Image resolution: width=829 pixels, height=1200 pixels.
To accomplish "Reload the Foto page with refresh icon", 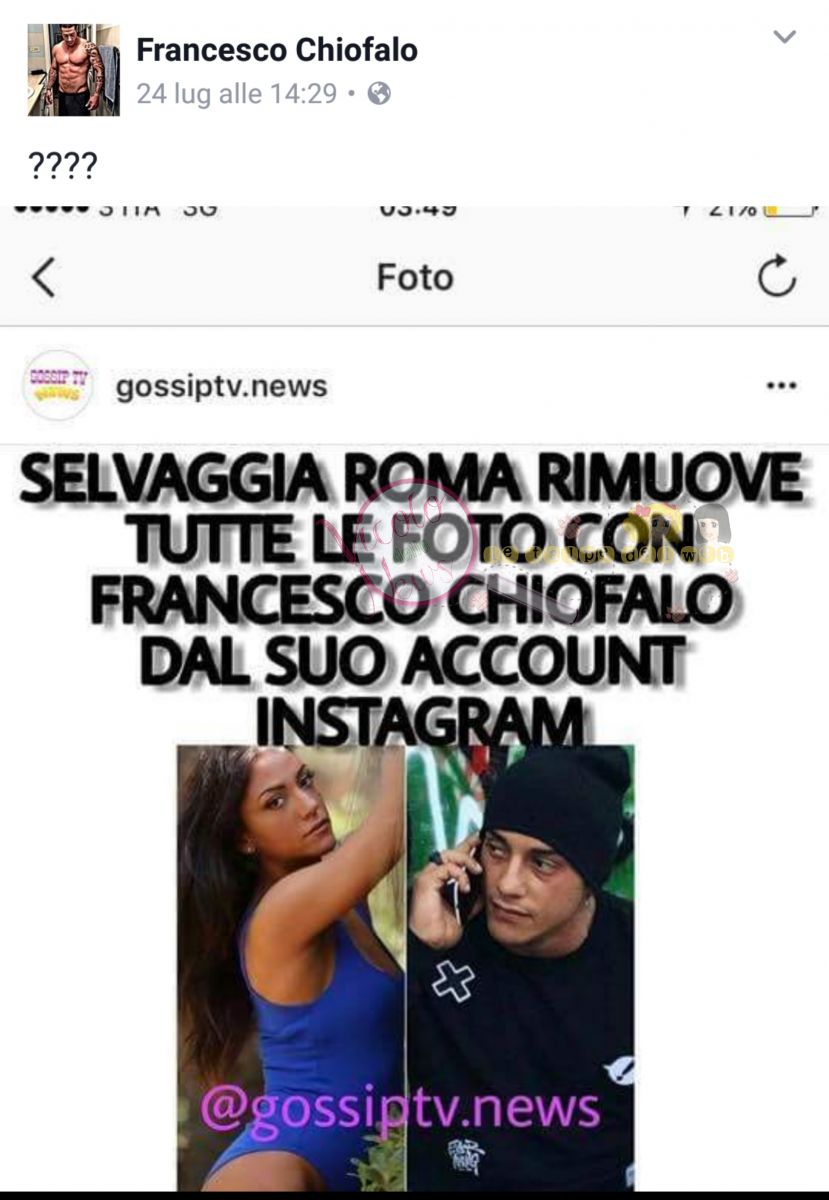I will coord(776,277).
